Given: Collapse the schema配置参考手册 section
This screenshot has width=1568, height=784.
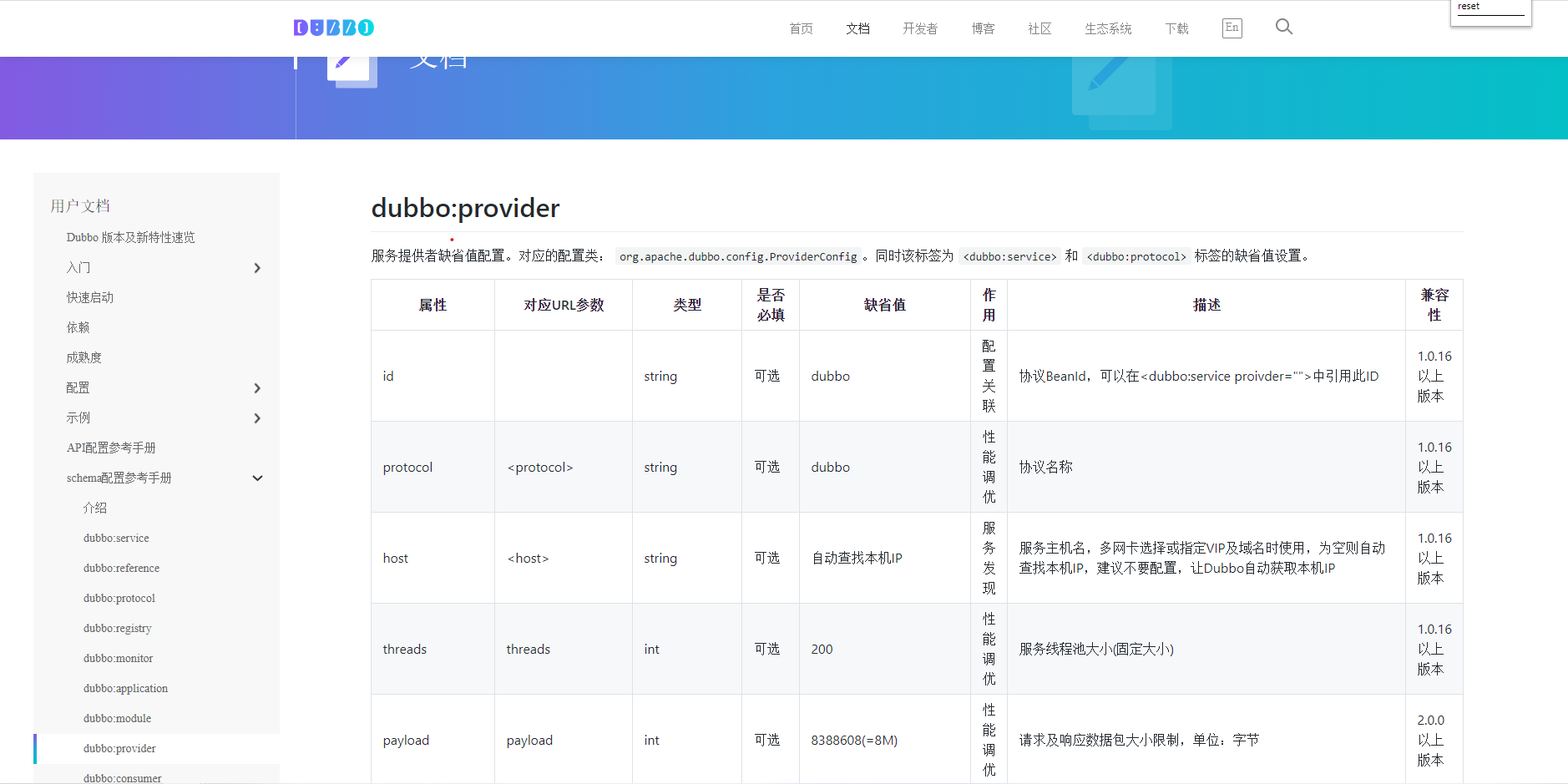Looking at the screenshot, I should [257, 478].
